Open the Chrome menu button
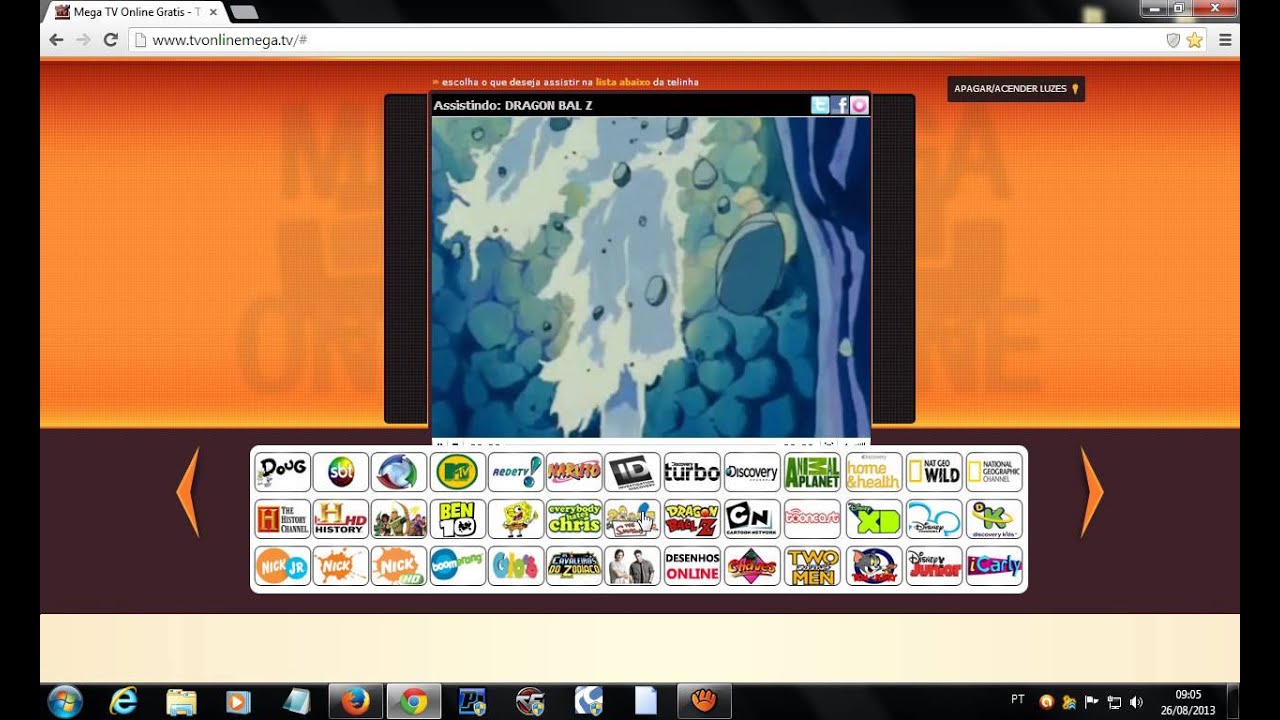The height and width of the screenshot is (720, 1280). point(1225,40)
